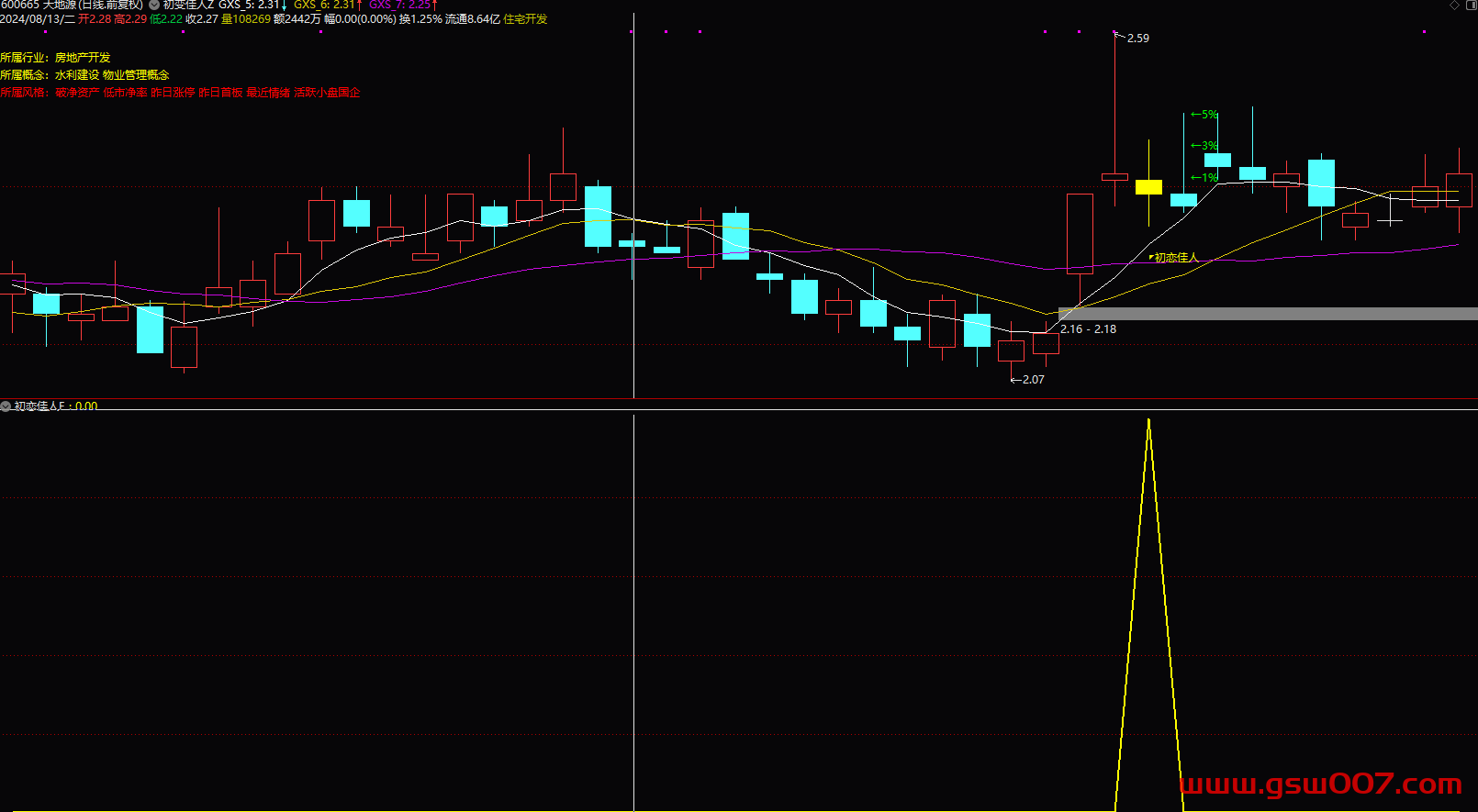Click the diamond icon at top right
Image resolution: width=1478 pixels, height=812 pixels.
[x=1454, y=6]
